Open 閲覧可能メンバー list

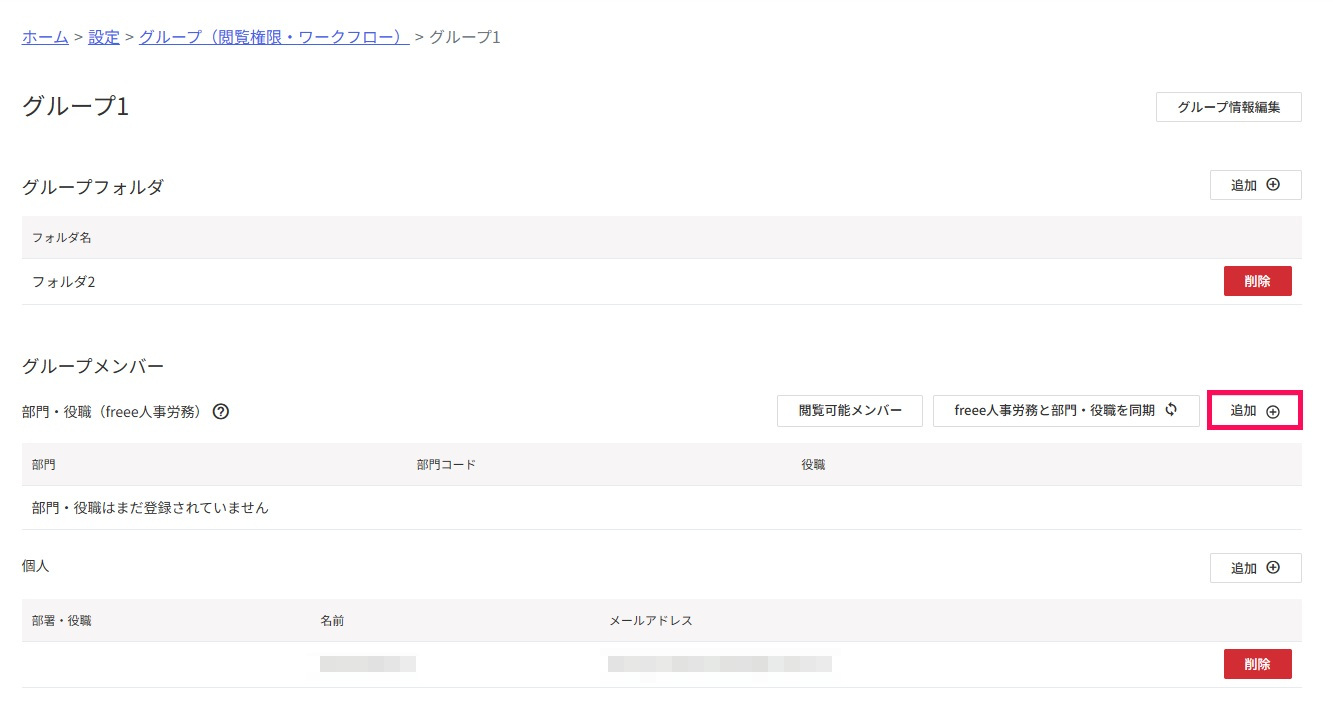(849, 411)
